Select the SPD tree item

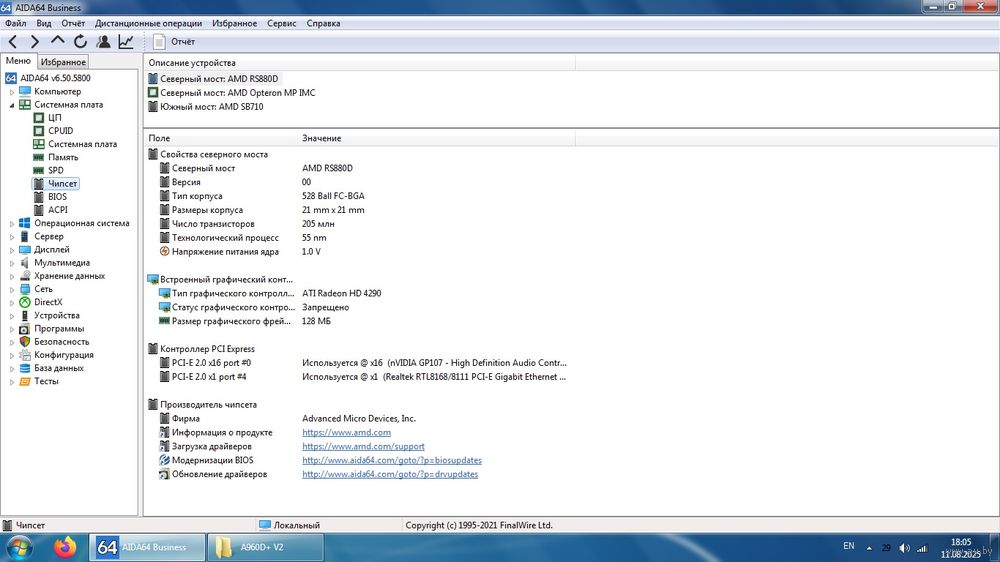55,170
